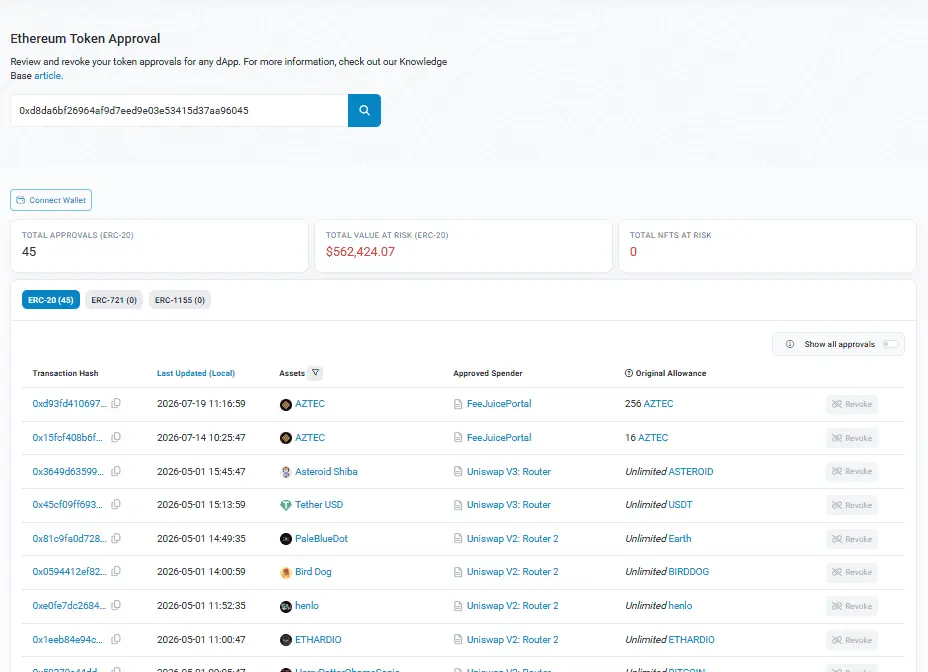Click the total approvals count 45
The width and height of the screenshot is (928, 672).
29,252
